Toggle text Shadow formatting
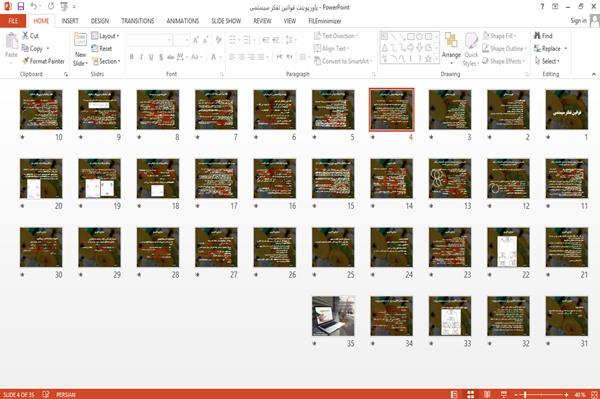600x399 pixels. coord(161,57)
